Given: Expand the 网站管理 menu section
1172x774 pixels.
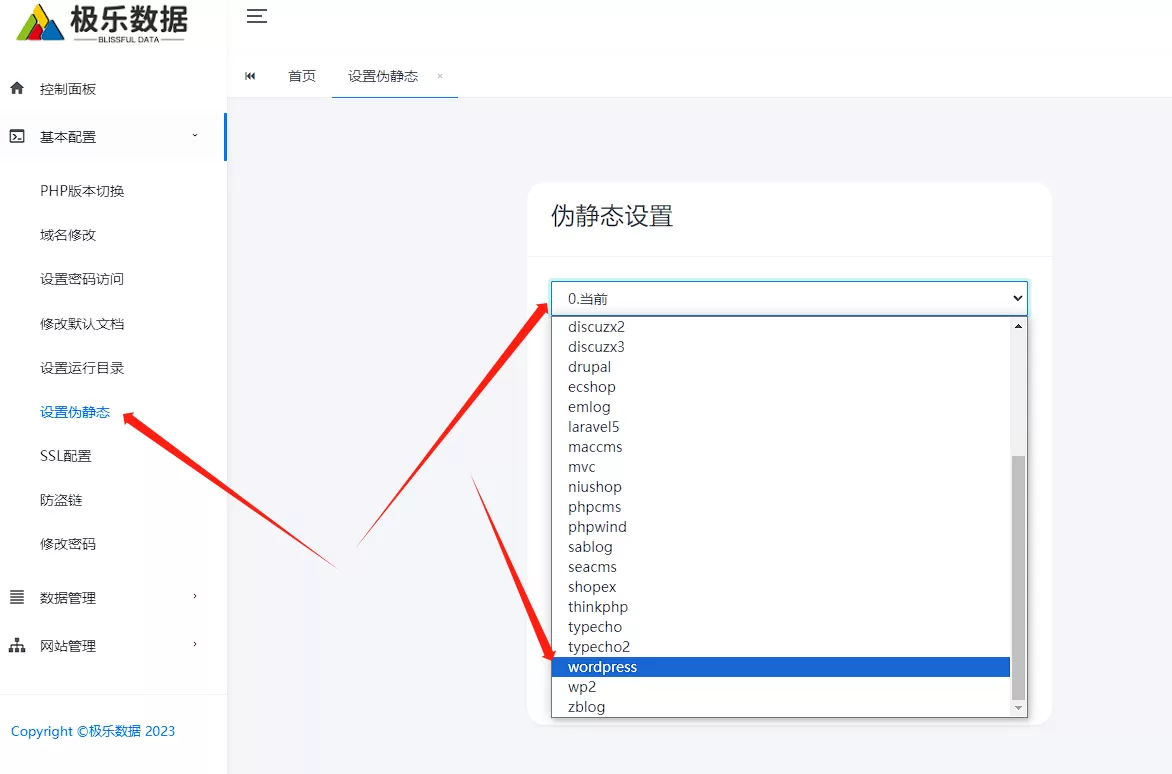Looking at the screenshot, I should click(x=113, y=645).
